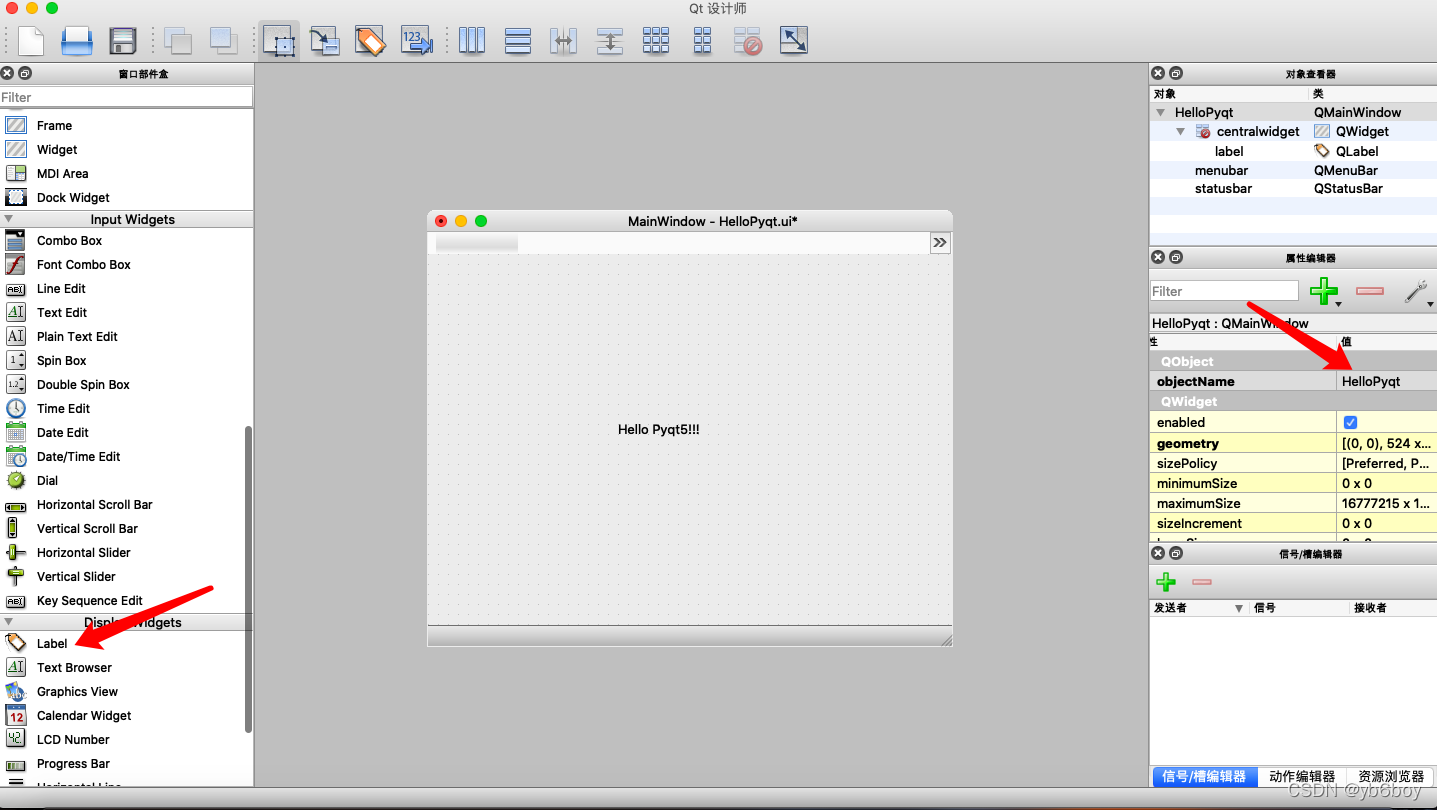Image resolution: width=1437 pixels, height=810 pixels.
Task: Bring widget to front
Action: pos(223,40)
